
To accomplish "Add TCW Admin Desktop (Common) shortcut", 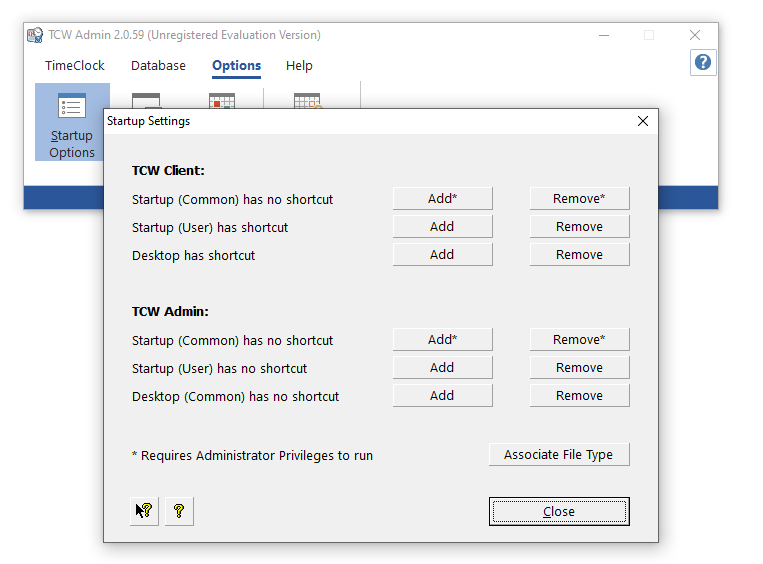I will click(x=442, y=396).
